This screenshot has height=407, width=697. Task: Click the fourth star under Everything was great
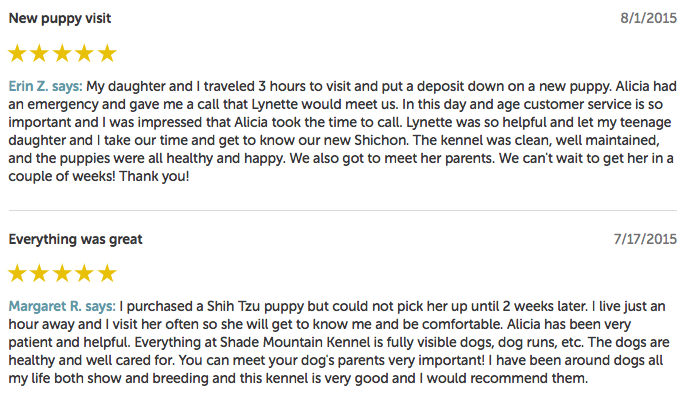(84, 273)
